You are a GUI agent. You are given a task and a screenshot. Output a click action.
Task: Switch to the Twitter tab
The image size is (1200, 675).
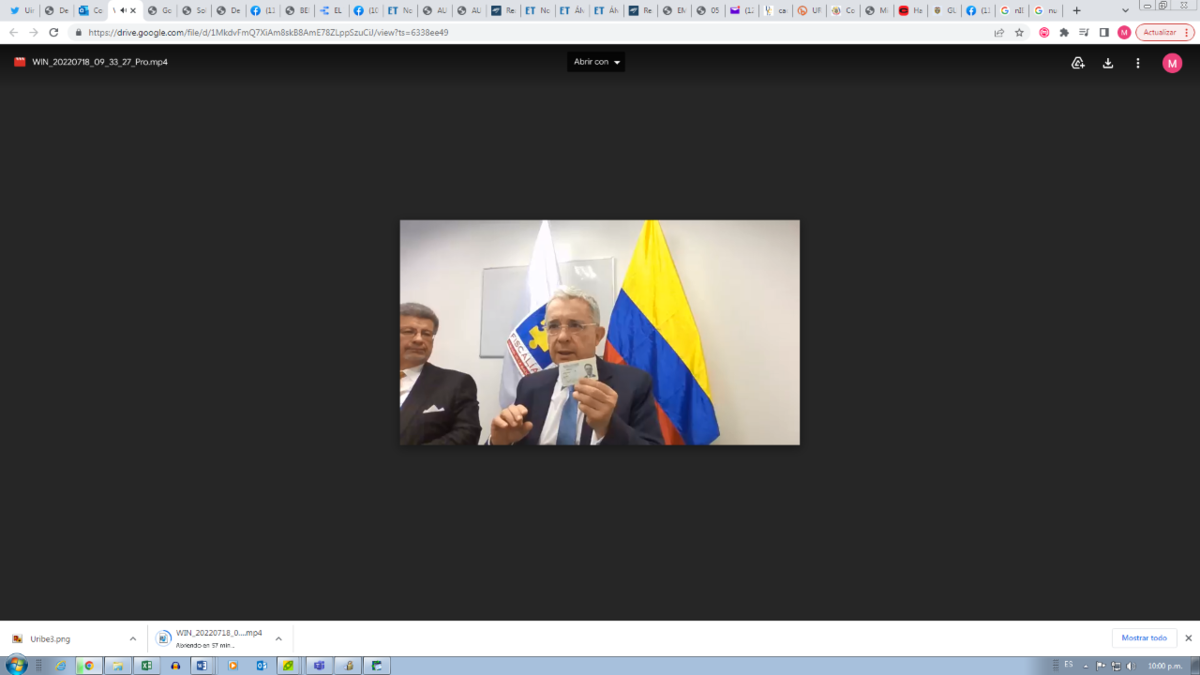click(20, 10)
